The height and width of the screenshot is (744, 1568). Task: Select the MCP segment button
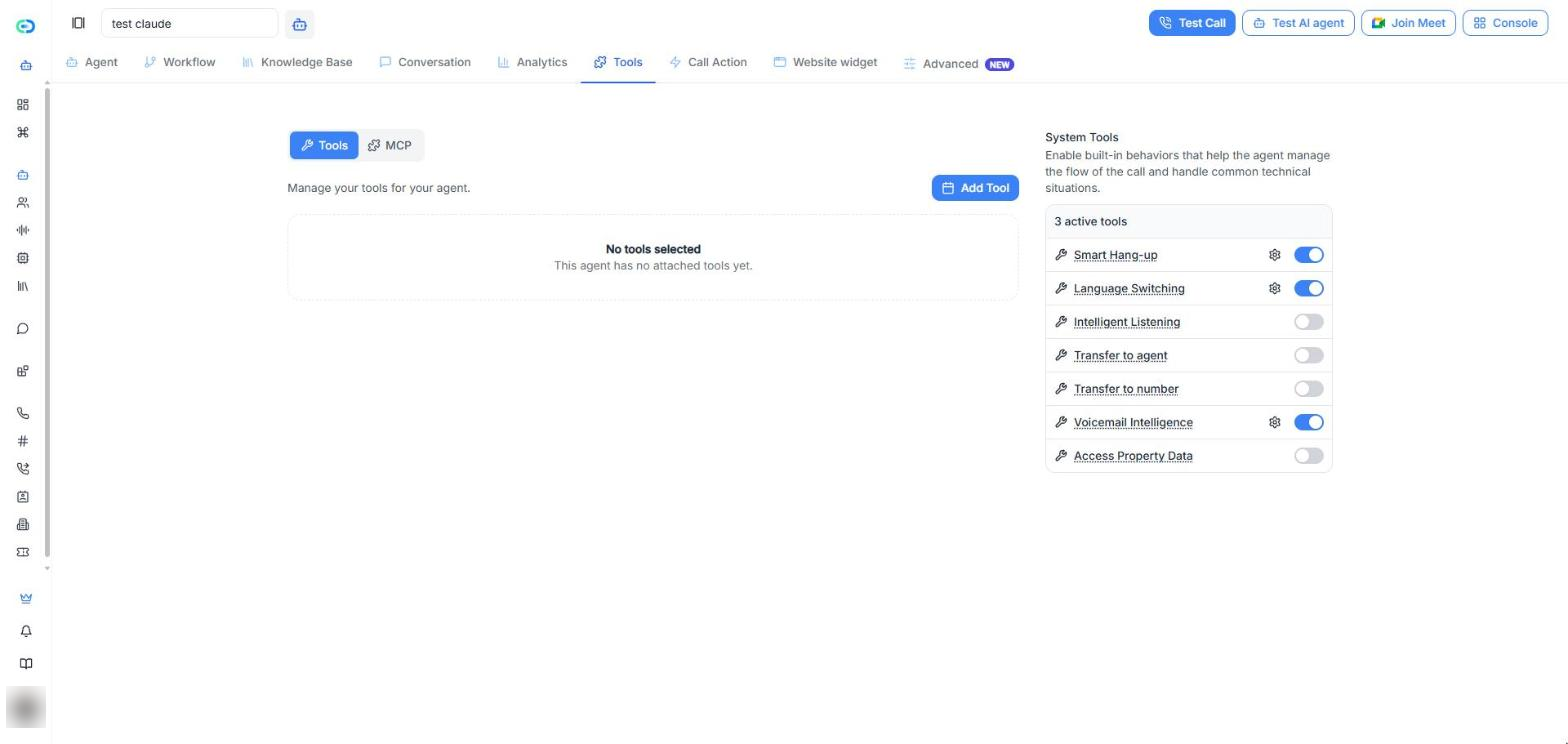(390, 145)
